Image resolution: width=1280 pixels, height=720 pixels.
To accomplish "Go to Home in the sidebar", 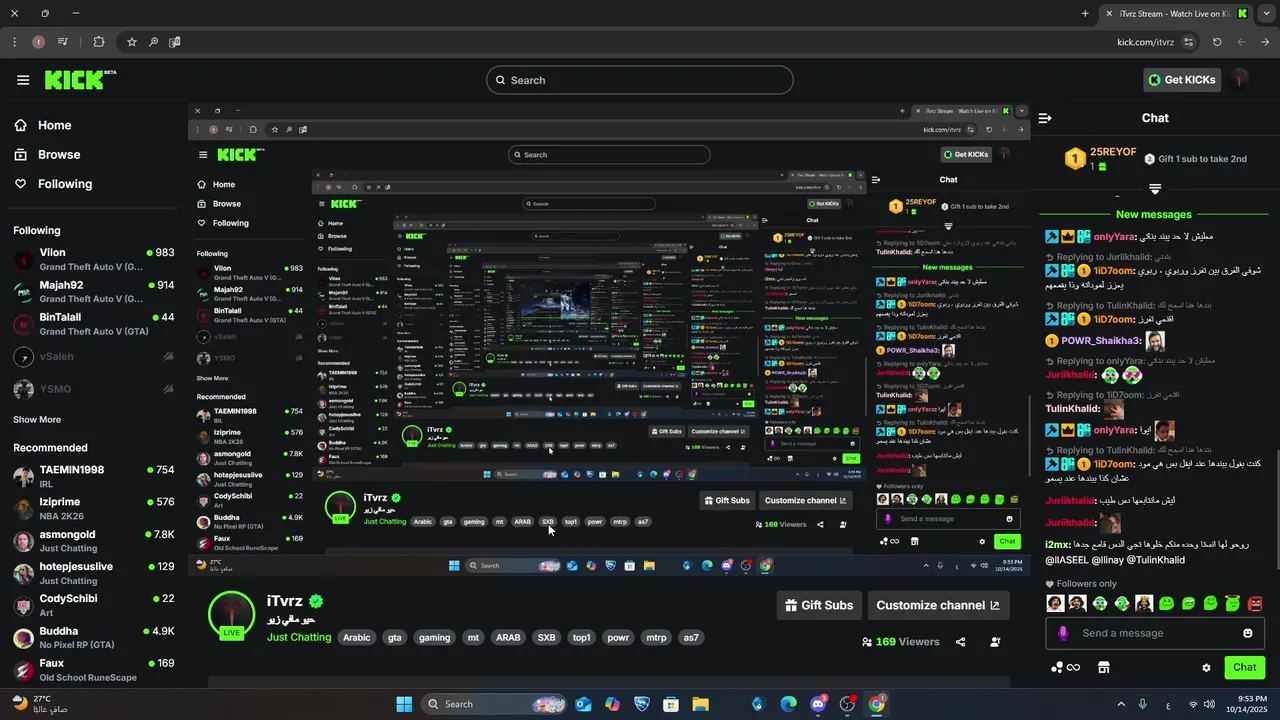I will [43, 125].
